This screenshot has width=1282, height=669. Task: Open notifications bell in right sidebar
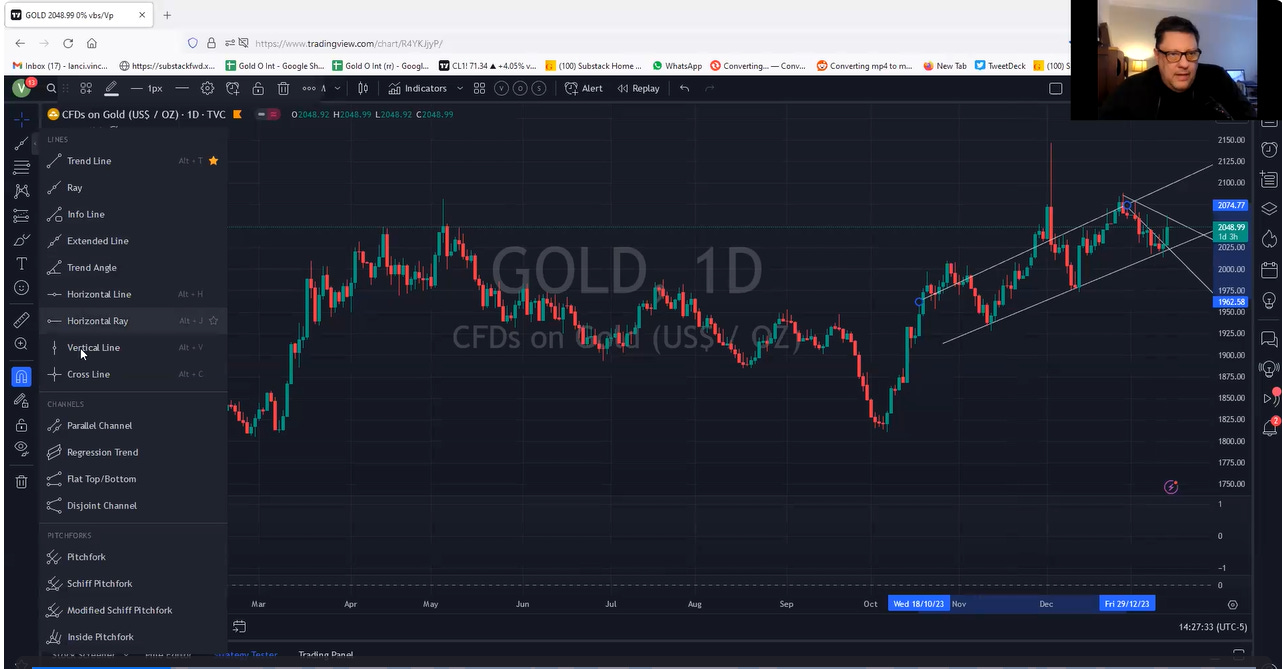pos(1269,428)
